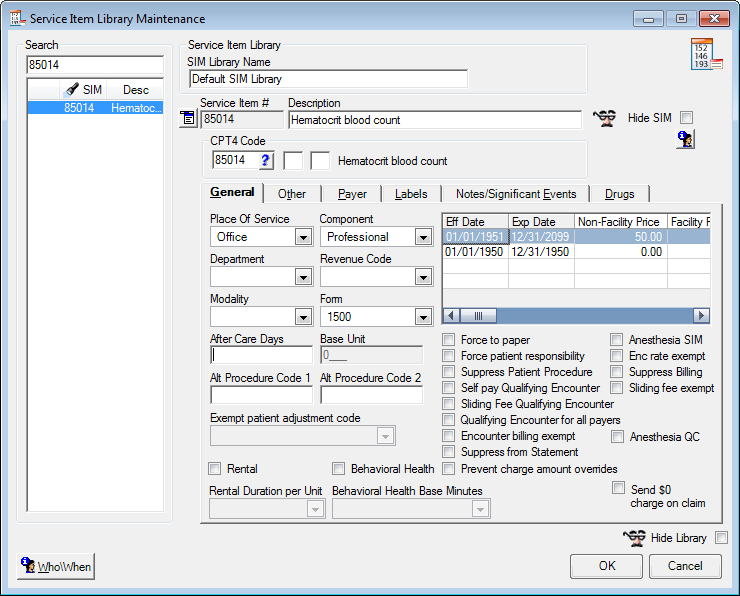The width and height of the screenshot is (740, 596).
Task: Switch to the Drugs tab
Action: click(x=620, y=194)
